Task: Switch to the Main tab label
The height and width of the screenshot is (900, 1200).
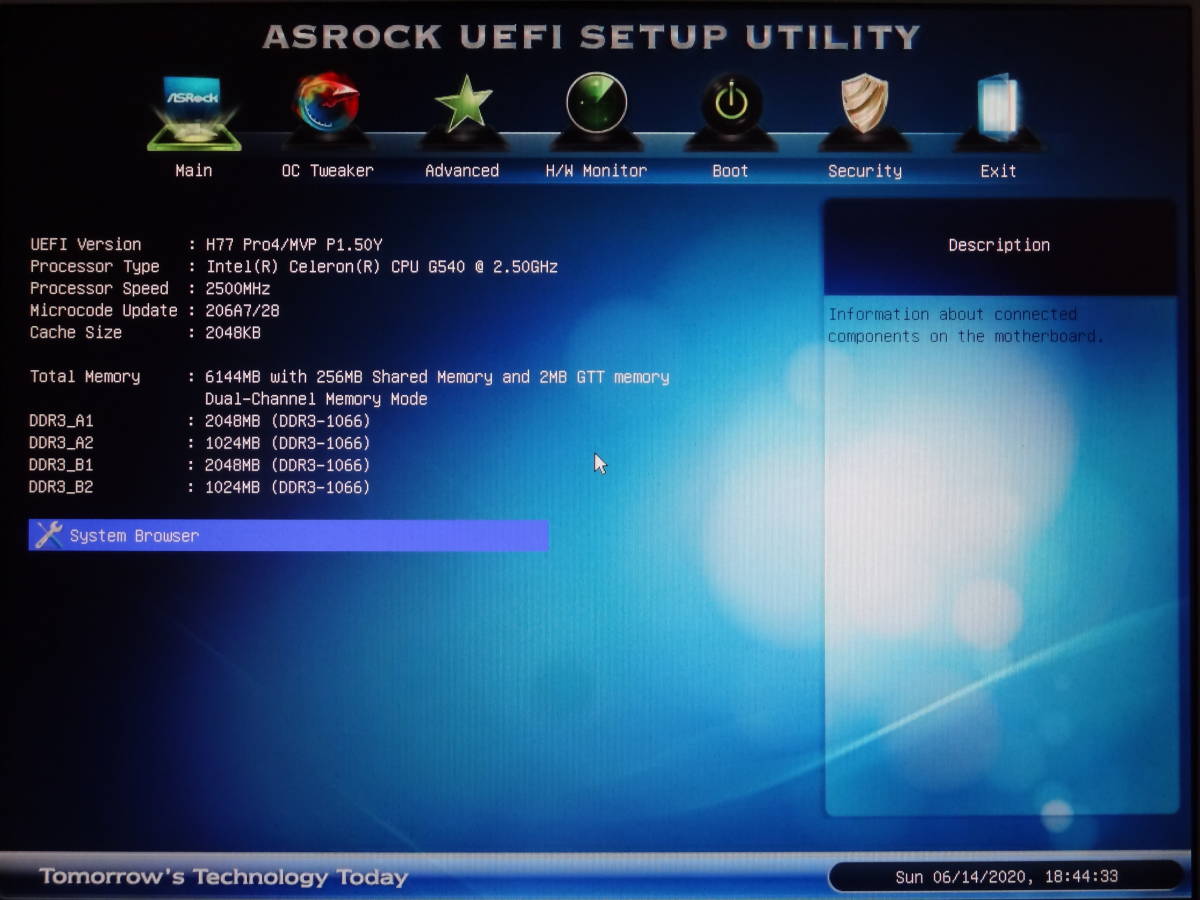Action: (193, 171)
